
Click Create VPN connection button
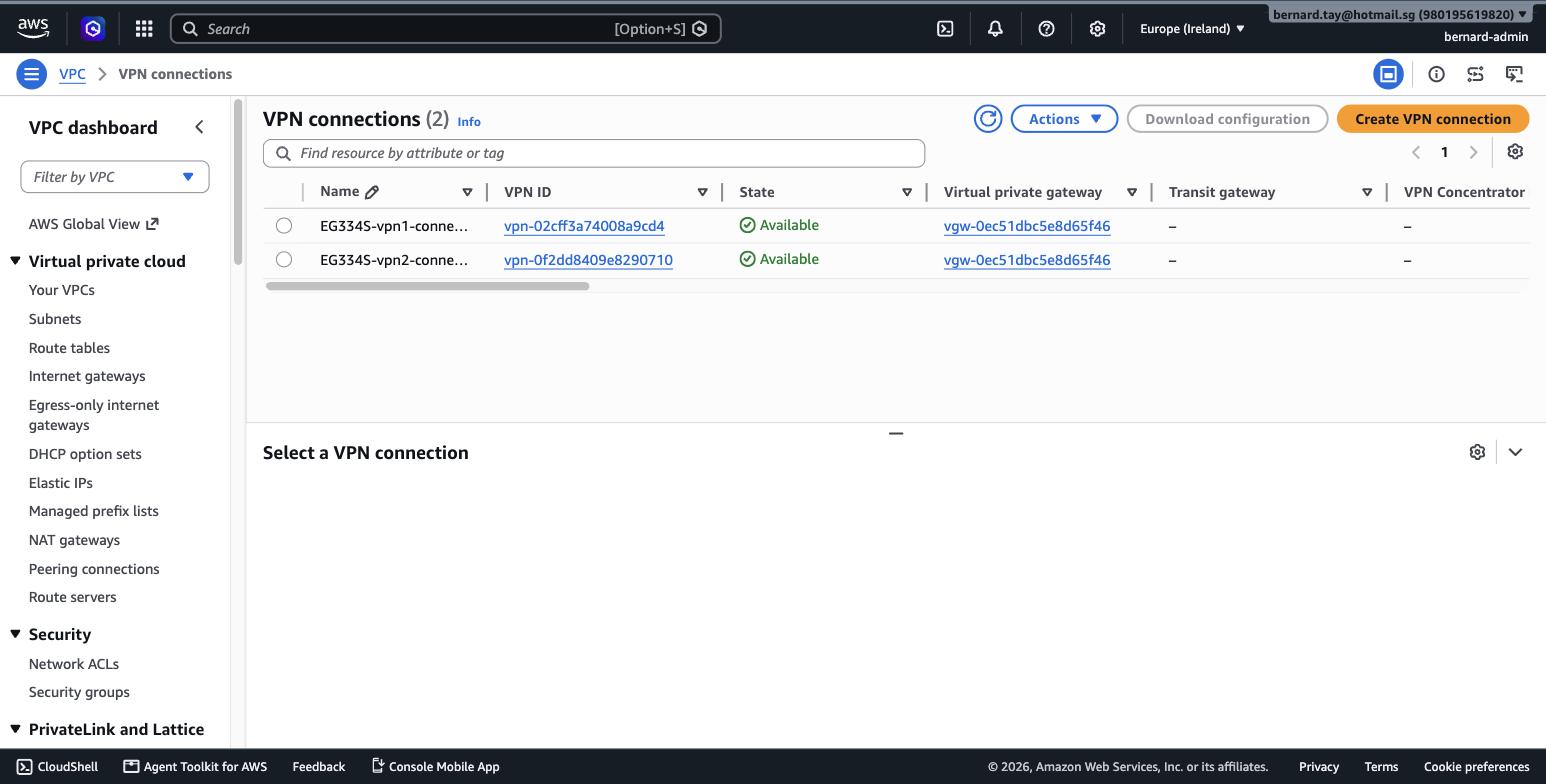[1433, 119]
